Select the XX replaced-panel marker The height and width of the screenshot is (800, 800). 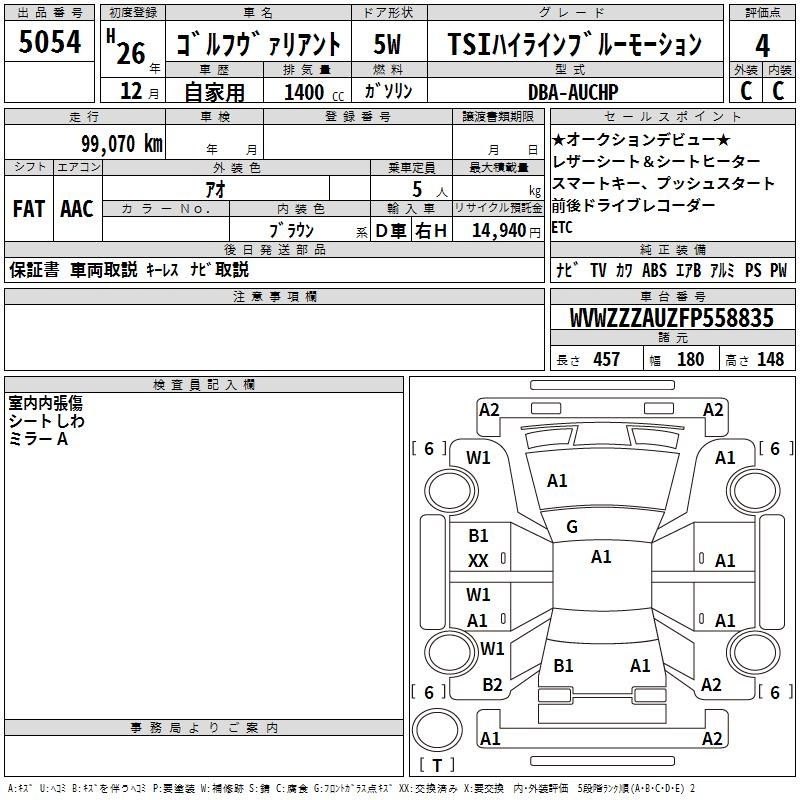tap(478, 562)
